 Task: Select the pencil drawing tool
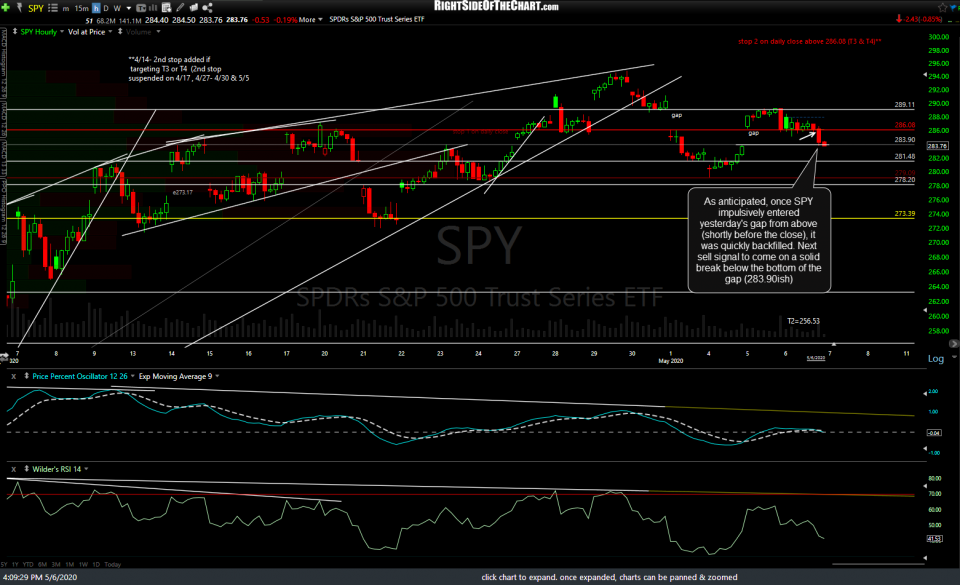tap(180, 7)
